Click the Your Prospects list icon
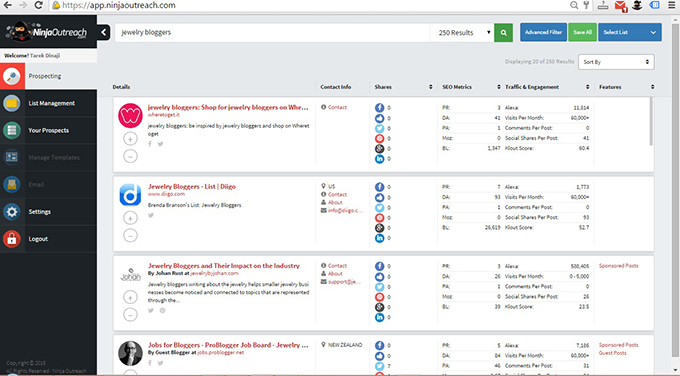Screen dimensions: 680x376 point(12,130)
